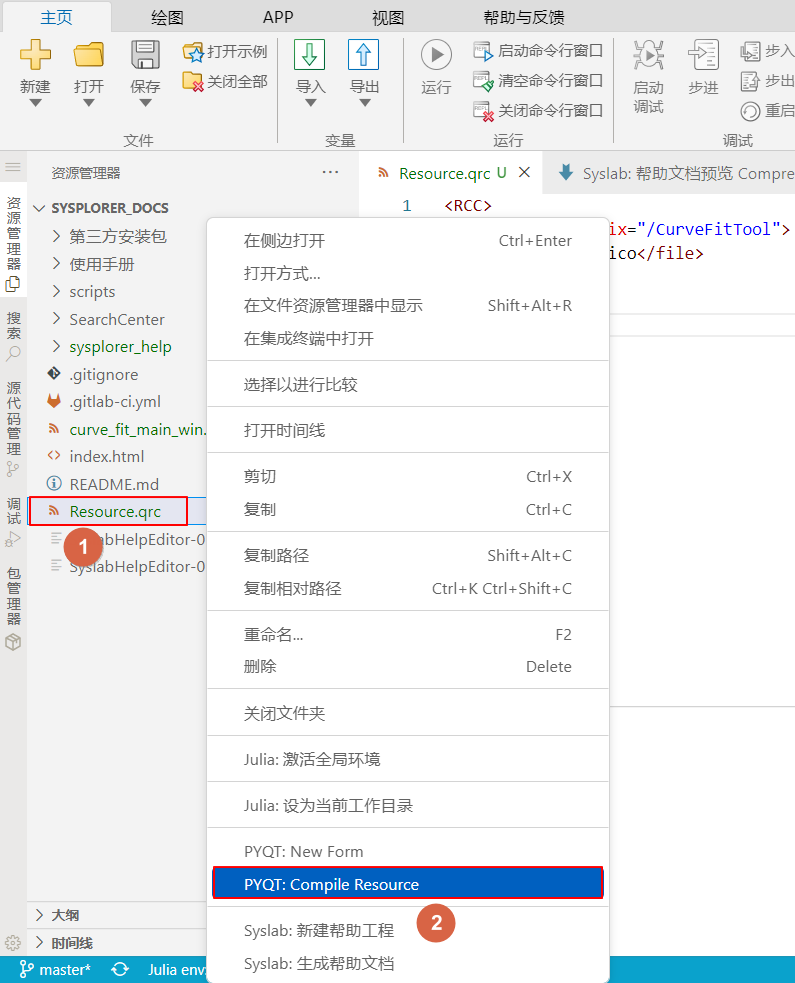The width and height of the screenshot is (795, 983).
Task: Toggle sidebar hamburger menu icon
Action: [13, 167]
